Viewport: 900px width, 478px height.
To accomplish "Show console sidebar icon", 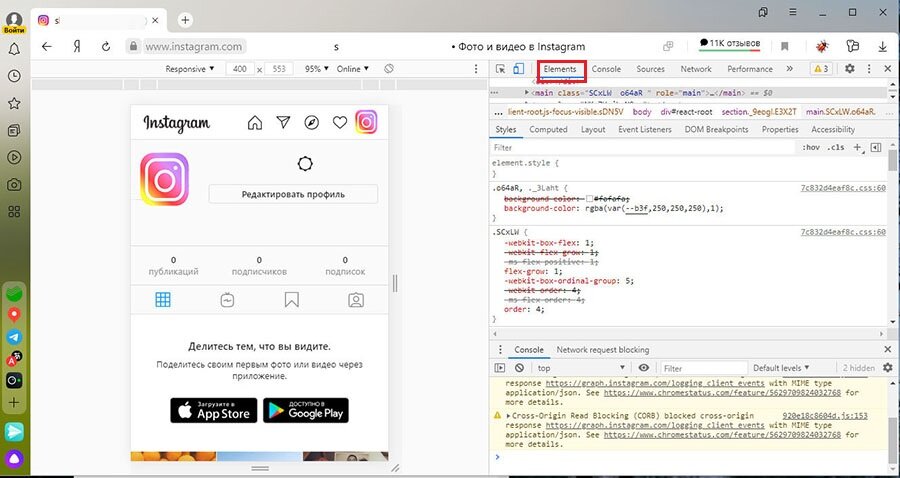I will (x=500, y=368).
